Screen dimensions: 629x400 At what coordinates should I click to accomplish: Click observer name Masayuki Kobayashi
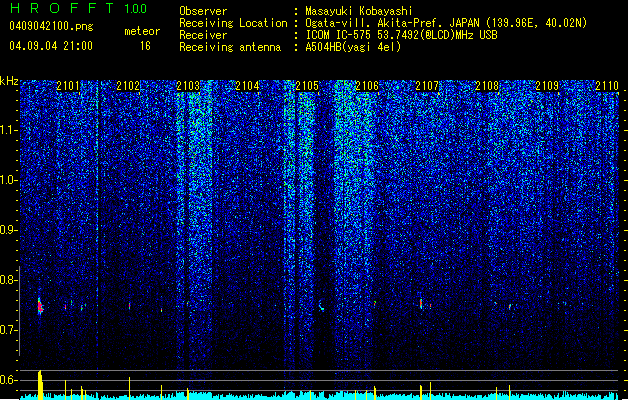(x=359, y=11)
